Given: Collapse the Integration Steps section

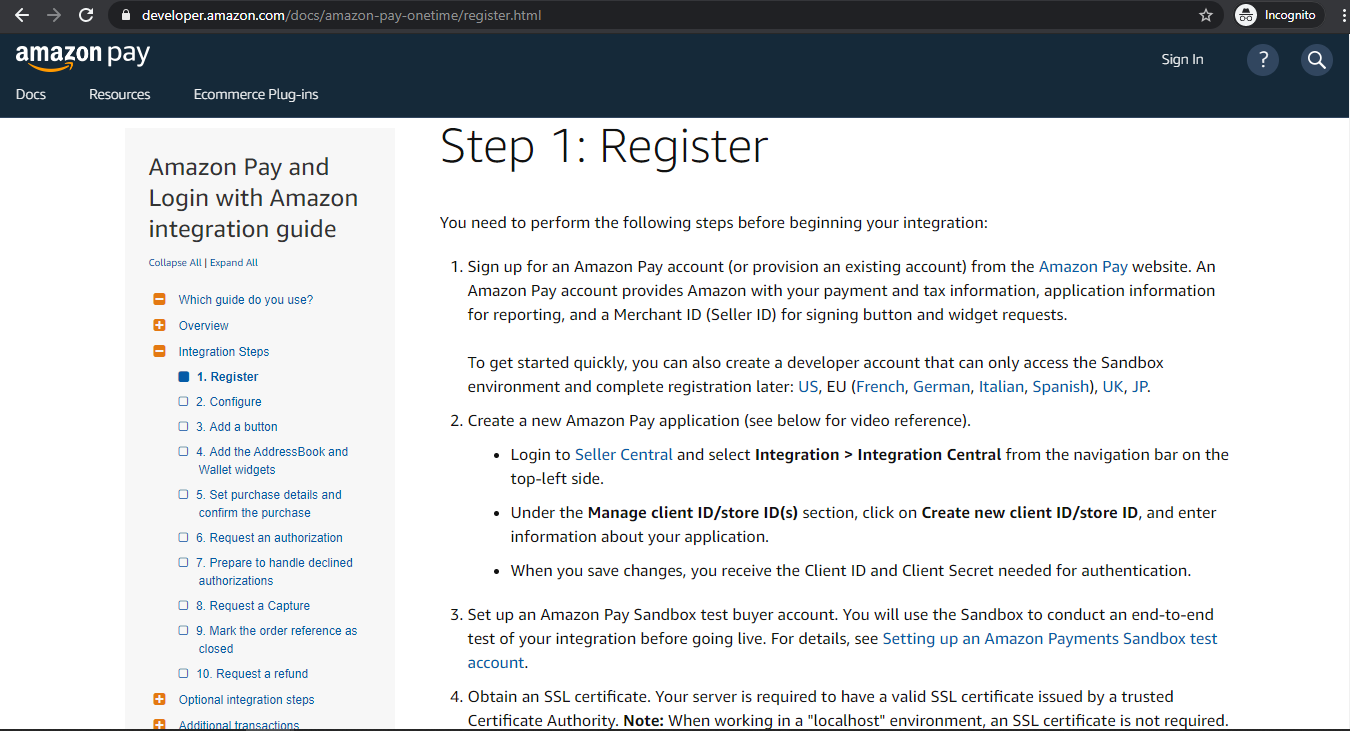Looking at the screenshot, I should [x=159, y=351].
